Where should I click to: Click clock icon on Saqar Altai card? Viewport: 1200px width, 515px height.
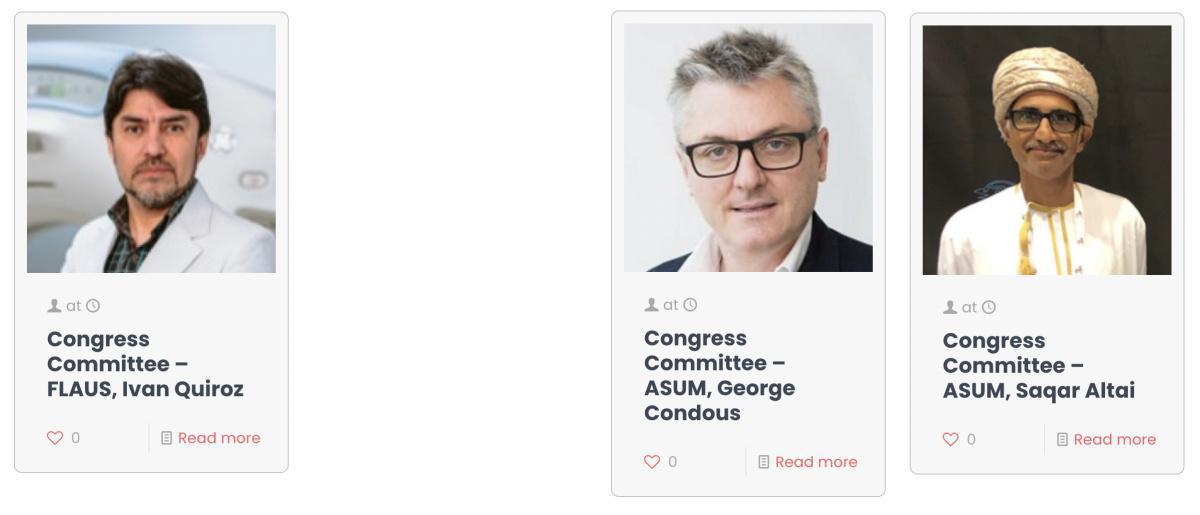989,307
